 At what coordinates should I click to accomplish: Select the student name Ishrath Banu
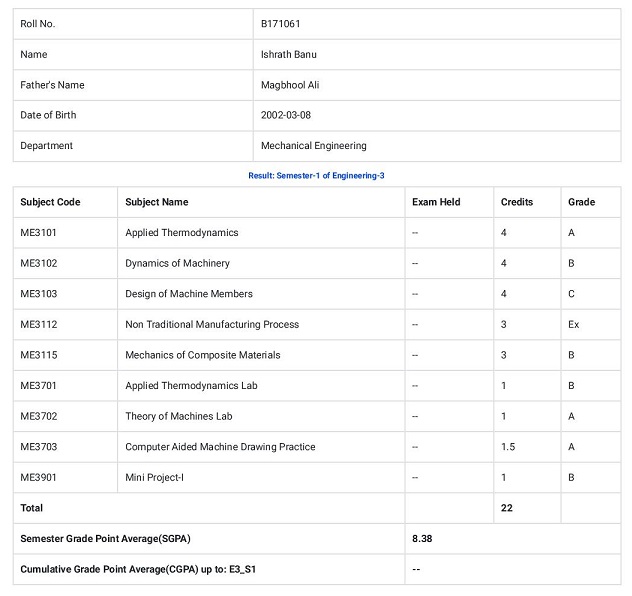(x=289, y=54)
